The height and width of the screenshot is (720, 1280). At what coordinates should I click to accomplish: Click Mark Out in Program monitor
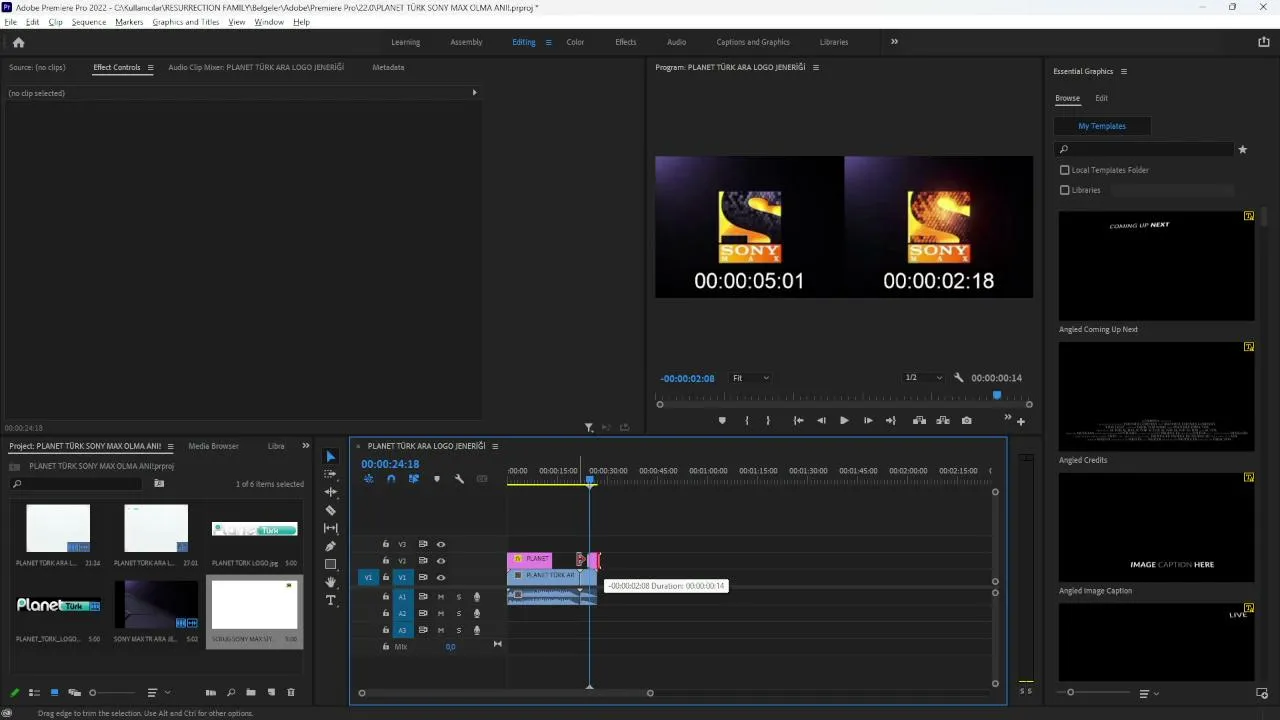[768, 421]
